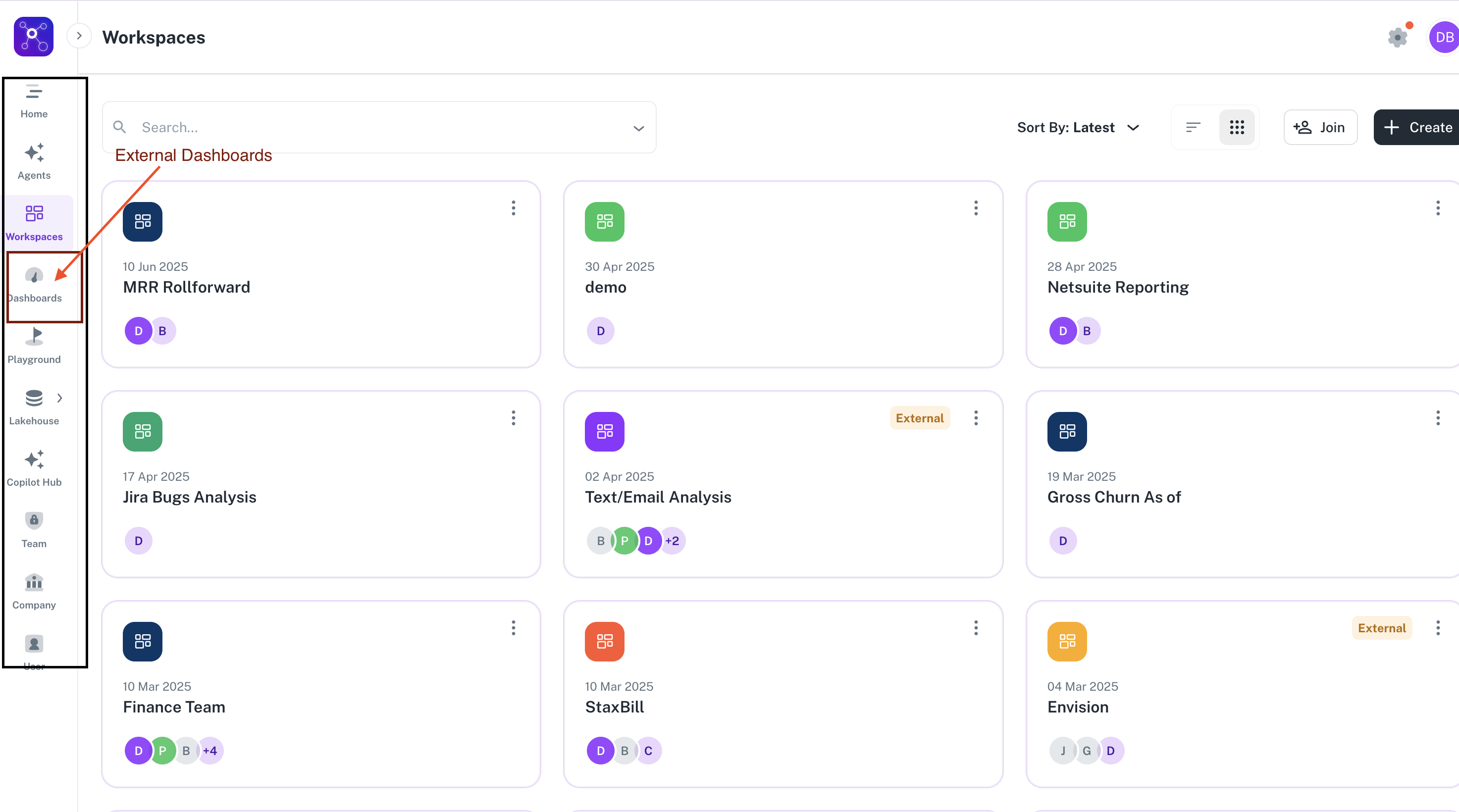The width and height of the screenshot is (1459, 812).
Task: Click the Text/Email Analysis purple icon
Action: [x=605, y=432]
